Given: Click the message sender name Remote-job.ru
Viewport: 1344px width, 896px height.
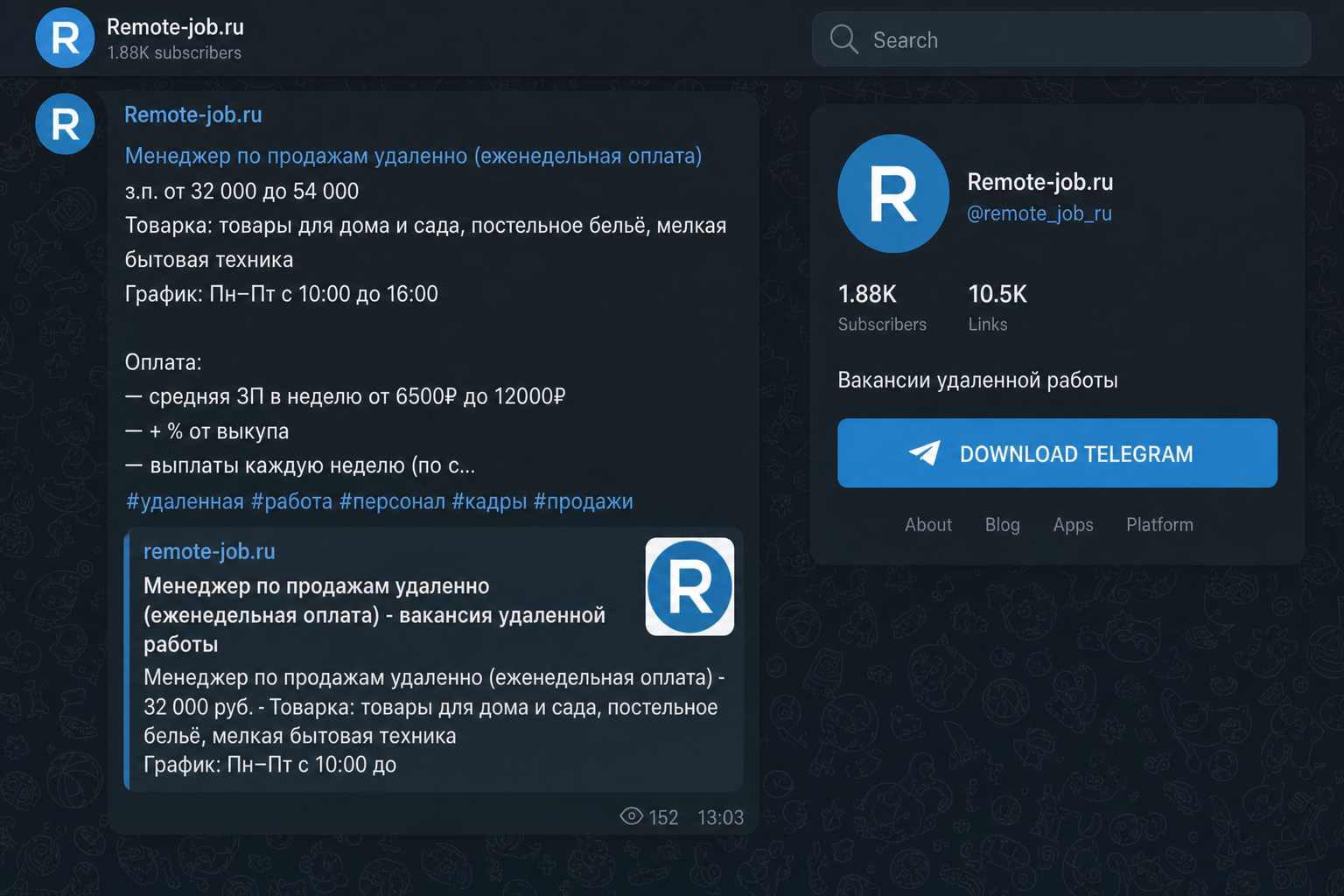Looking at the screenshot, I should [193, 115].
